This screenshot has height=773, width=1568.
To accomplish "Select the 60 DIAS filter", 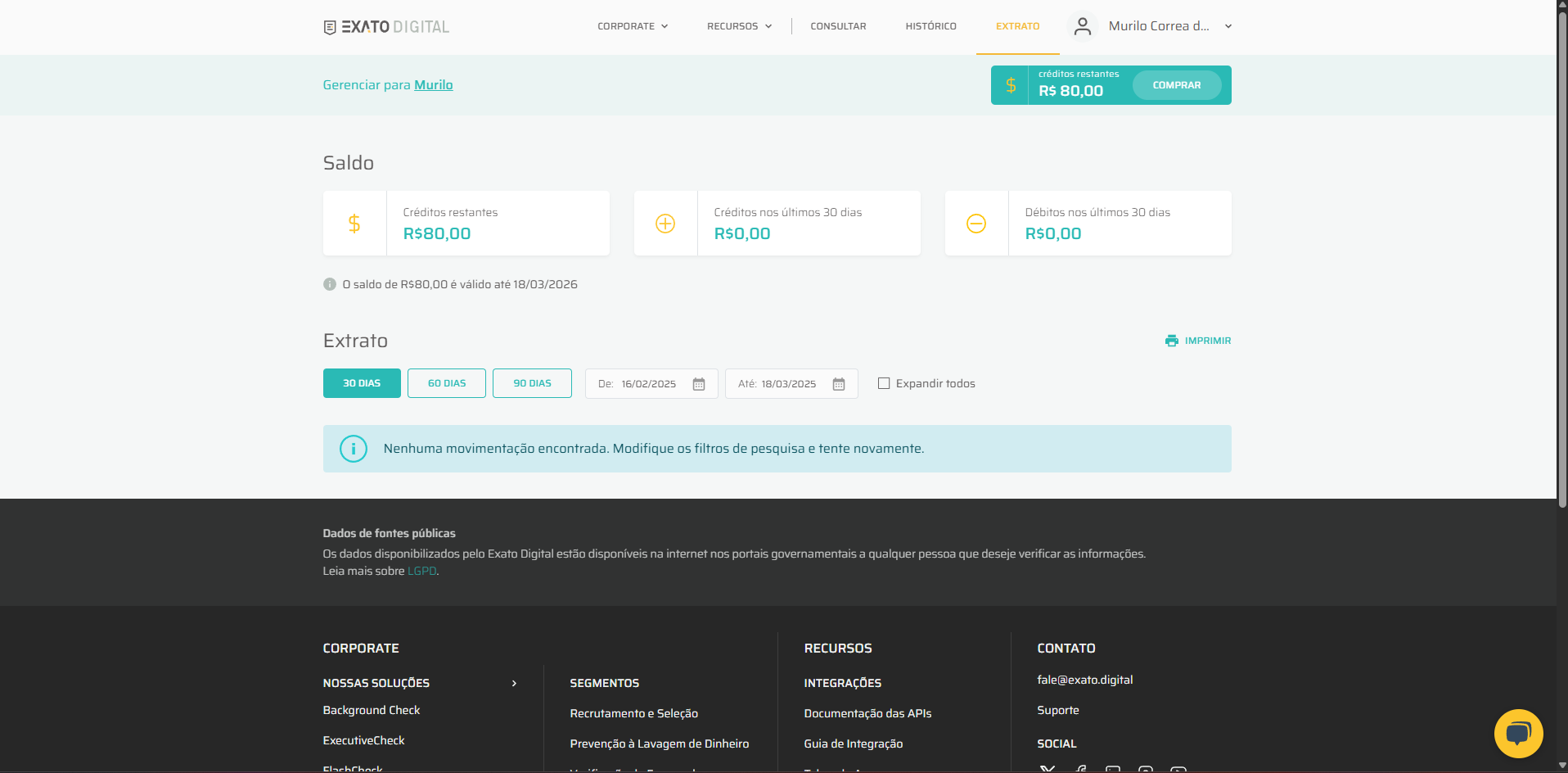I will [x=447, y=383].
